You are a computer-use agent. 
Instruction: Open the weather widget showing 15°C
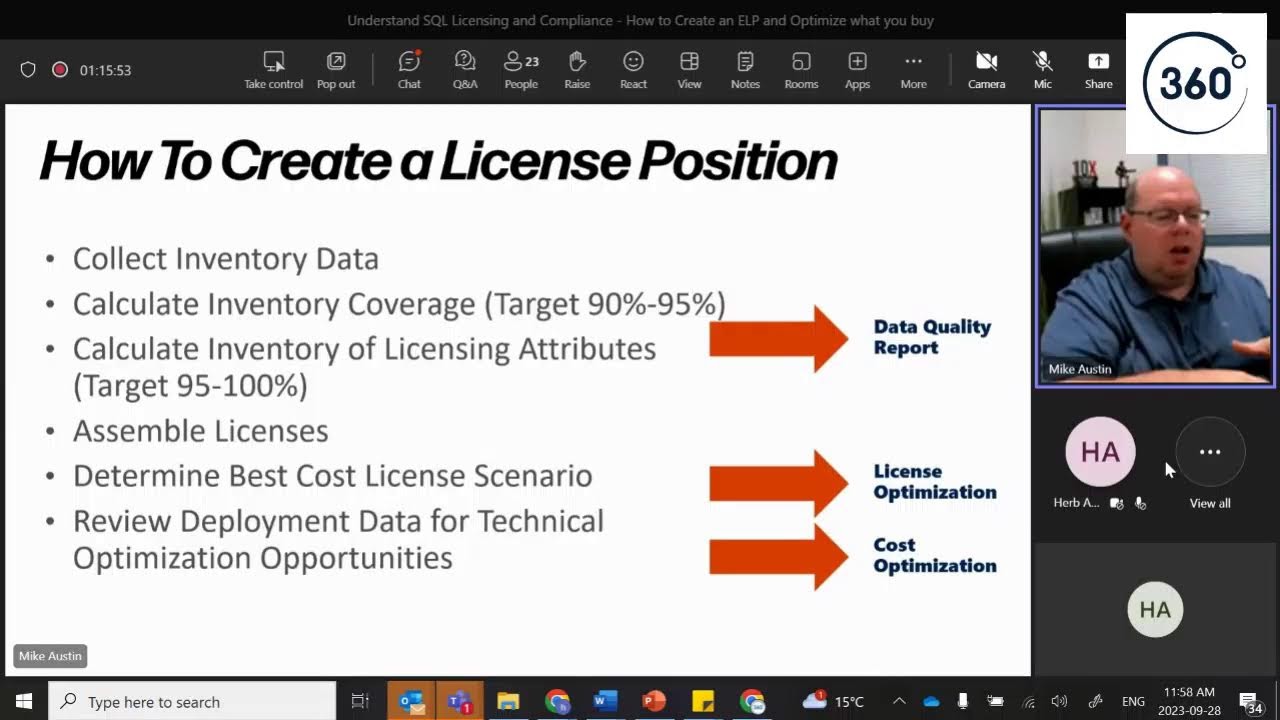pyautogui.click(x=833, y=701)
